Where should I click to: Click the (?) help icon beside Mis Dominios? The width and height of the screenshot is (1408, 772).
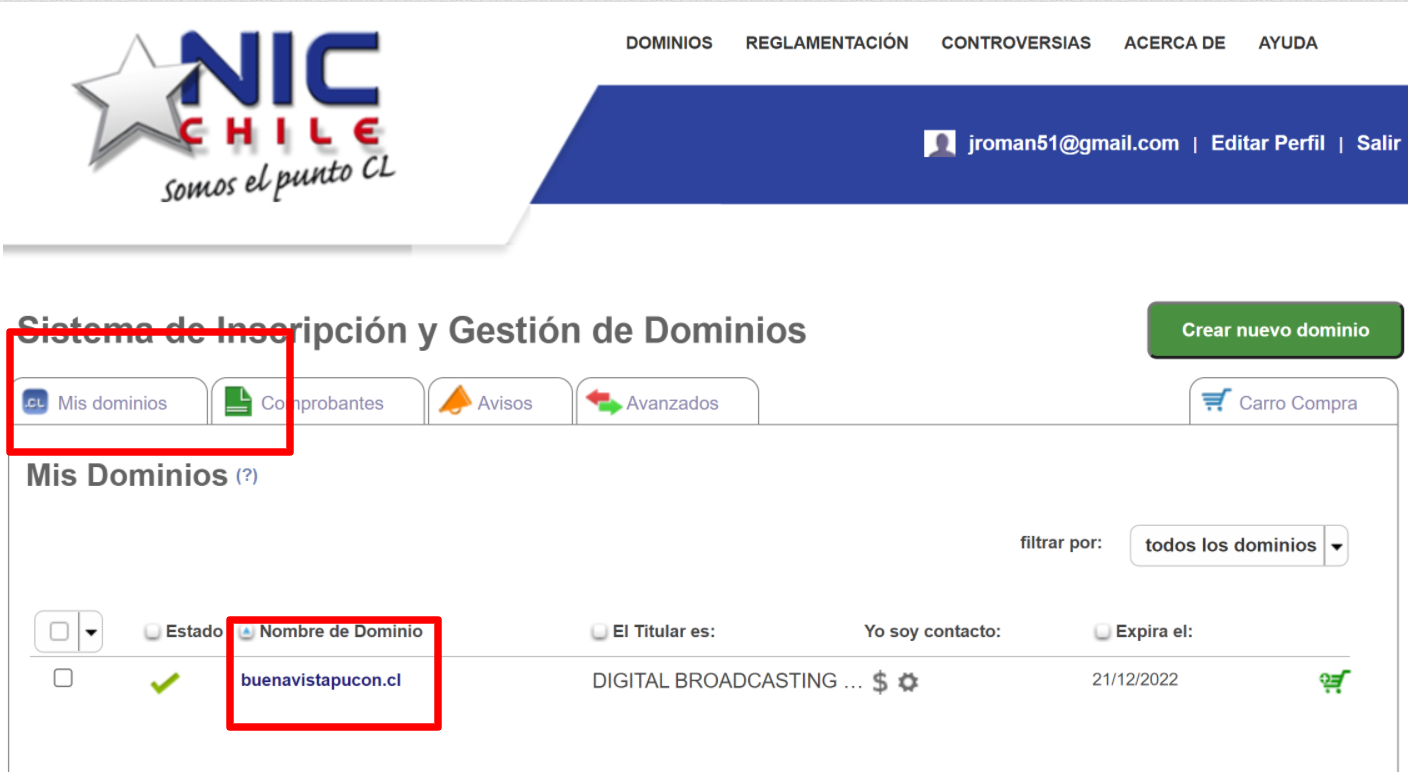[246, 476]
